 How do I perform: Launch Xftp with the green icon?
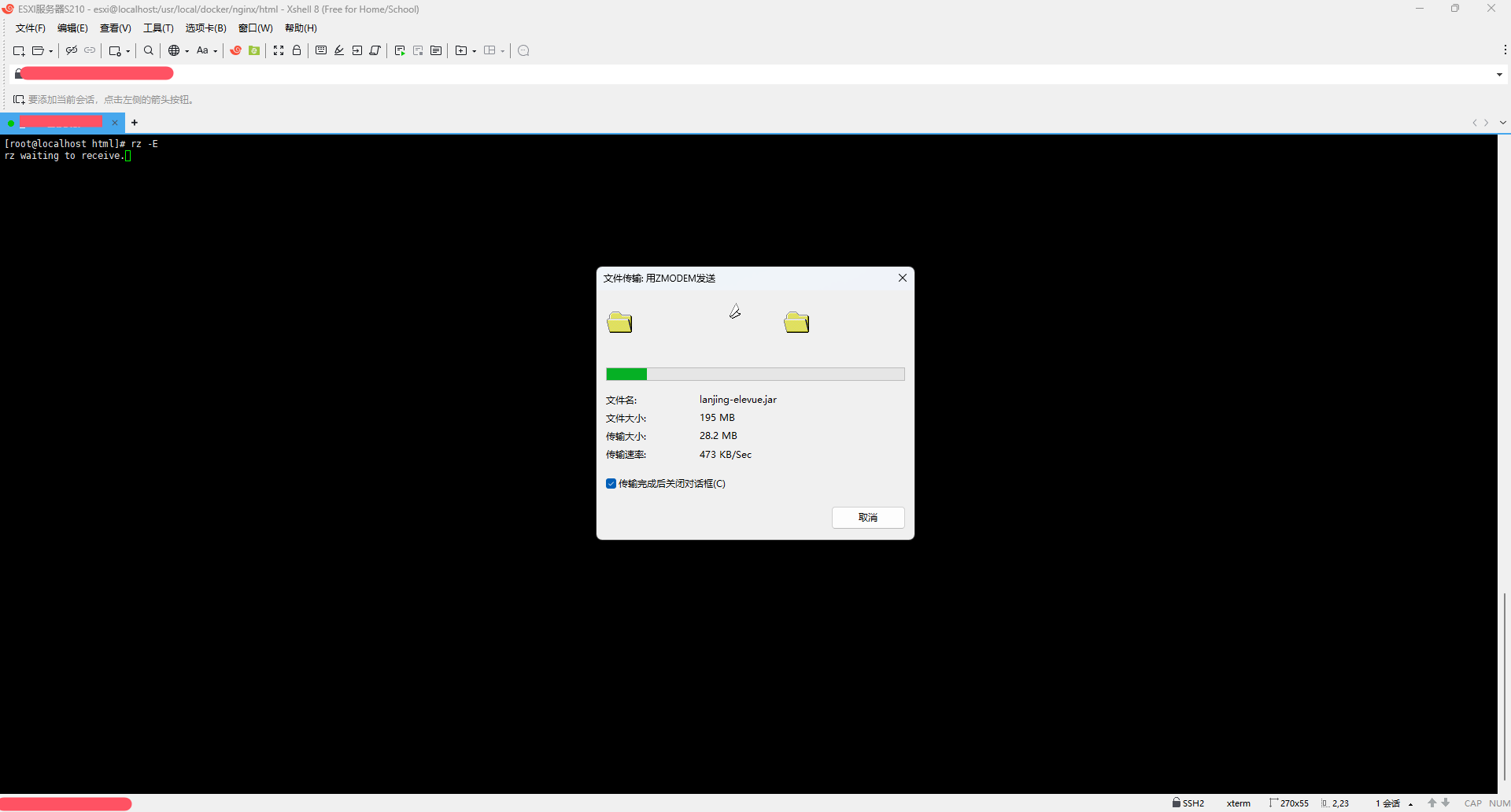[x=254, y=50]
